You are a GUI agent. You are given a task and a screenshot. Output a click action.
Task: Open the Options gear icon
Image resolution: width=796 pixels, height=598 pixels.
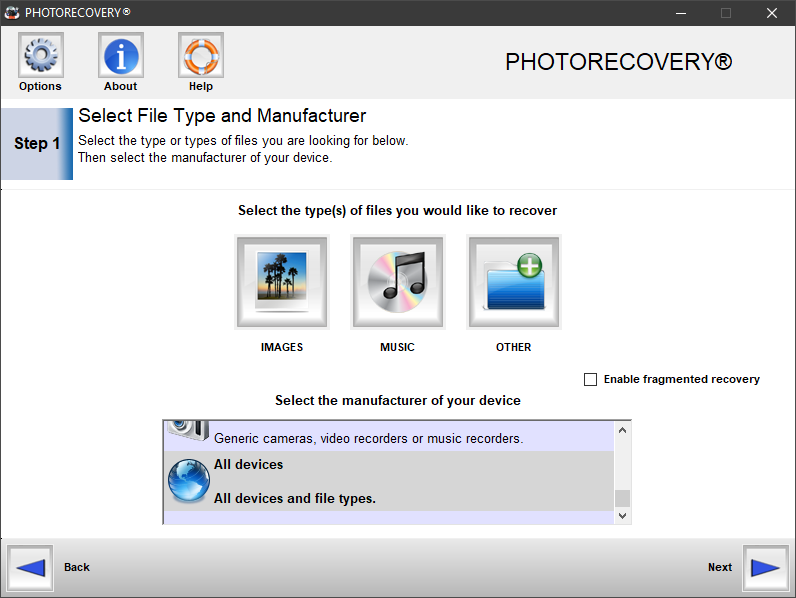click(x=41, y=55)
